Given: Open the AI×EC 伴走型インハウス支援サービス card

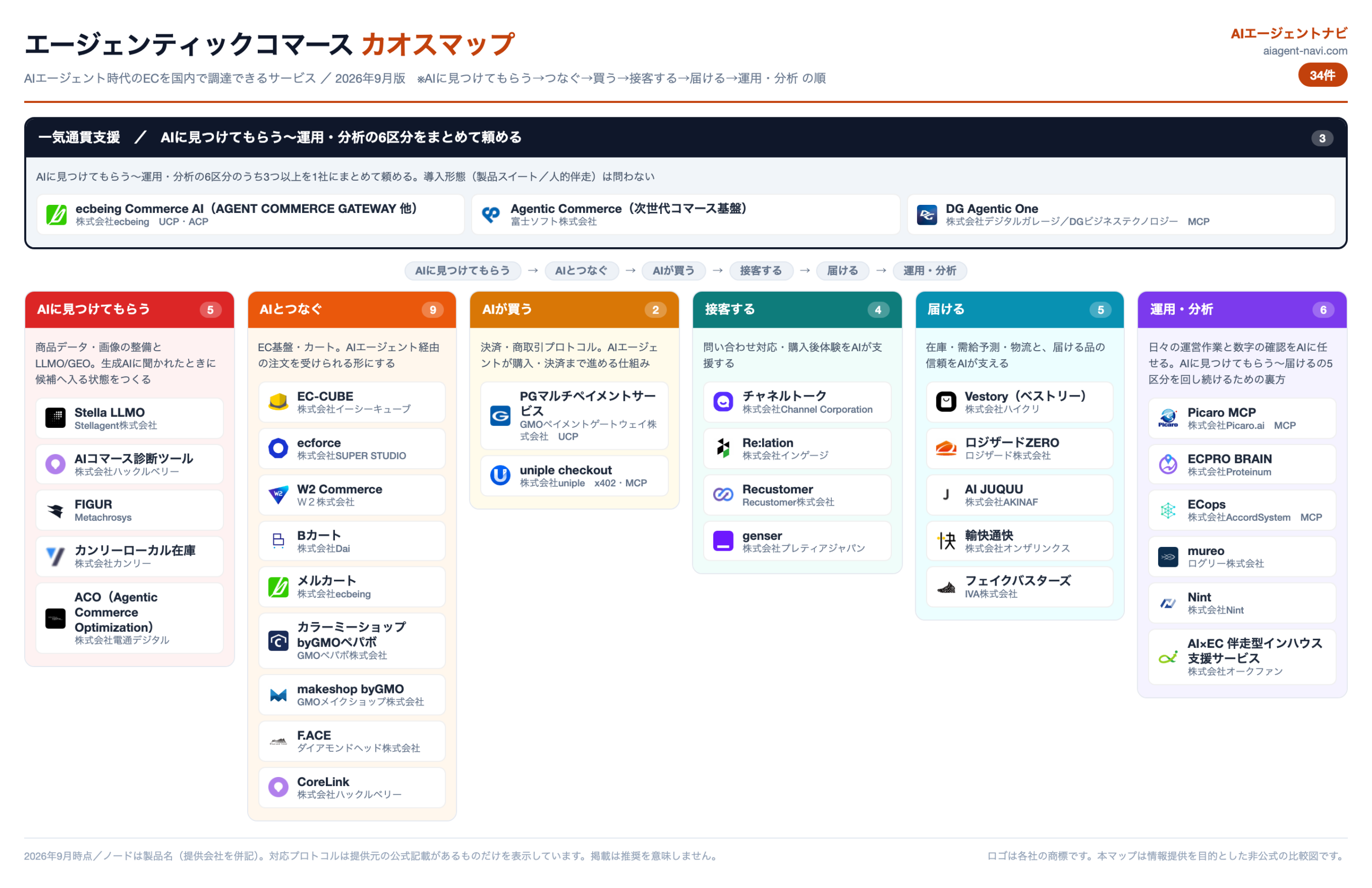Looking at the screenshot, I should tap(1242, 657).
